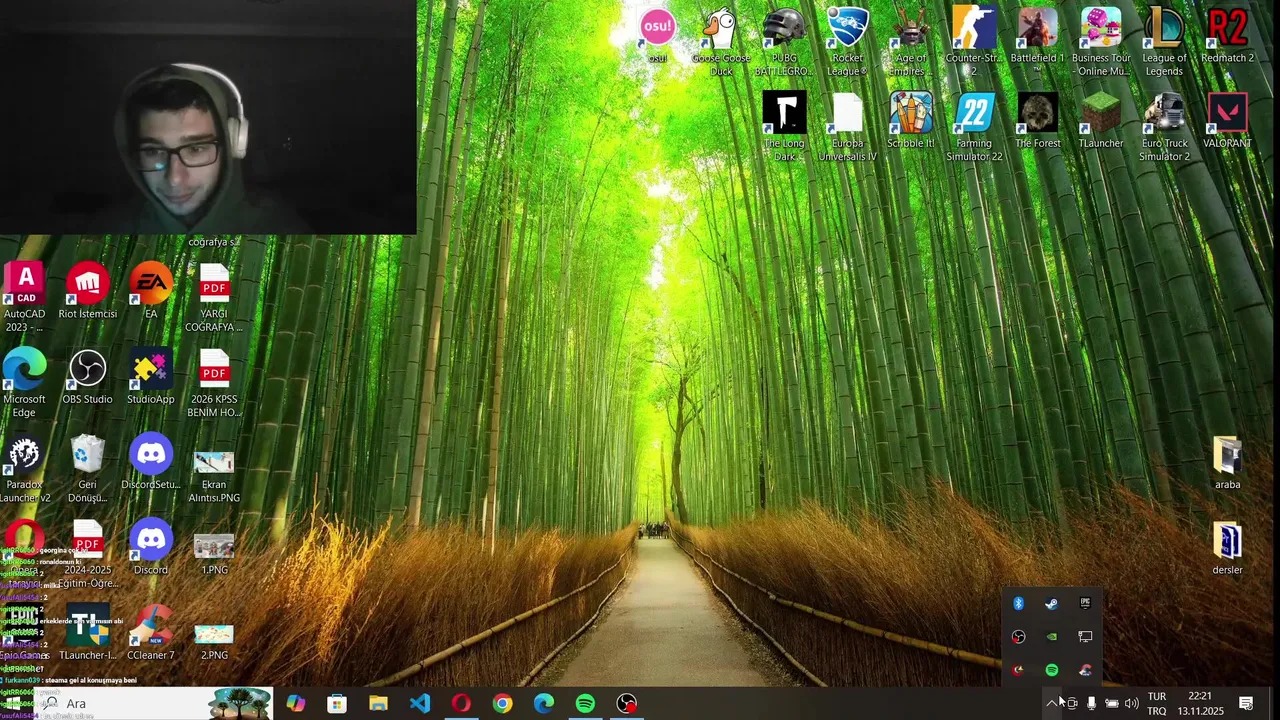The width and height of the screenshot is (1280, 720).
Task: Open the Redmatch 2 desktop icon
Action: click(1227, 37)
